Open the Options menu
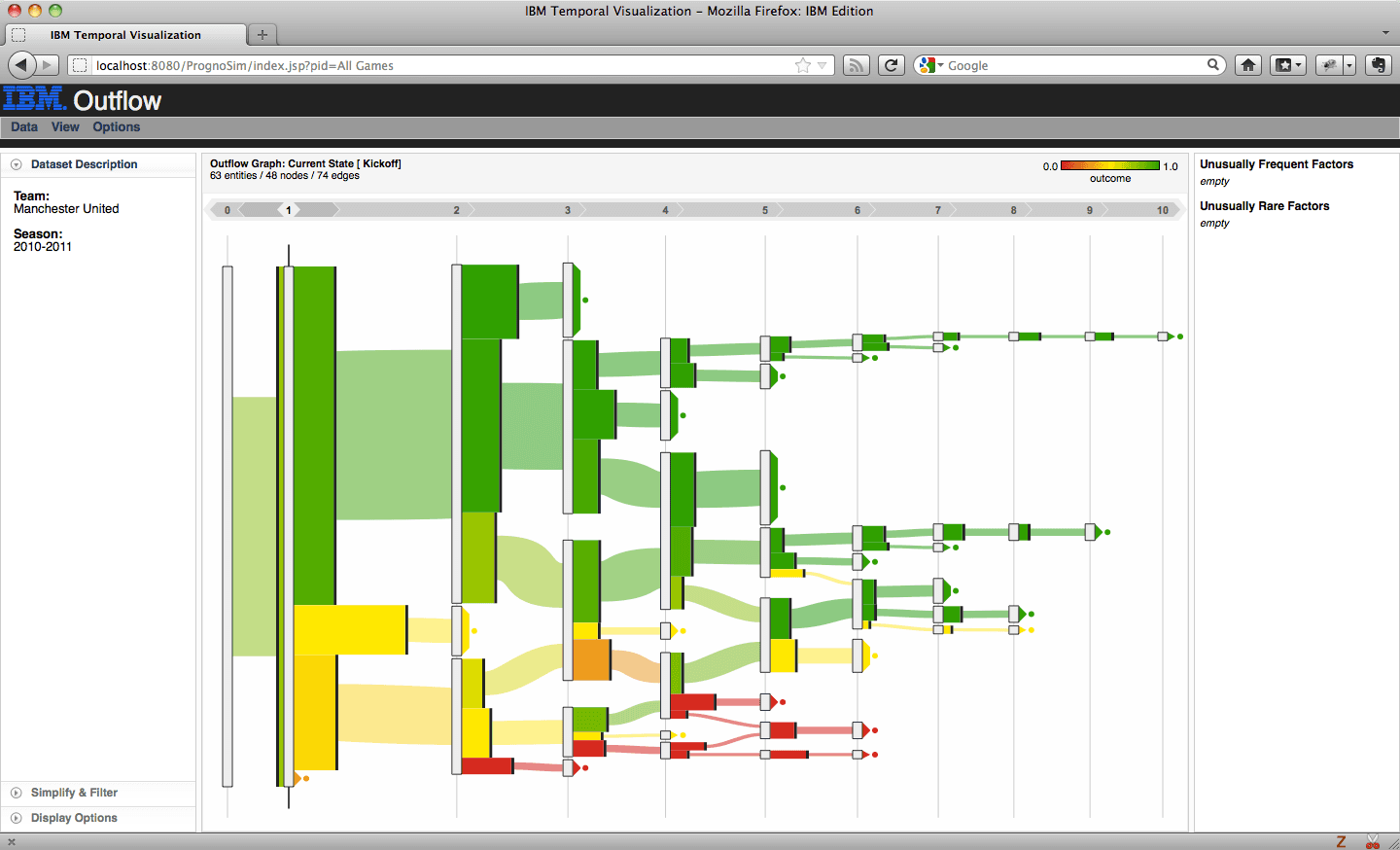 [x=117, y=127]
